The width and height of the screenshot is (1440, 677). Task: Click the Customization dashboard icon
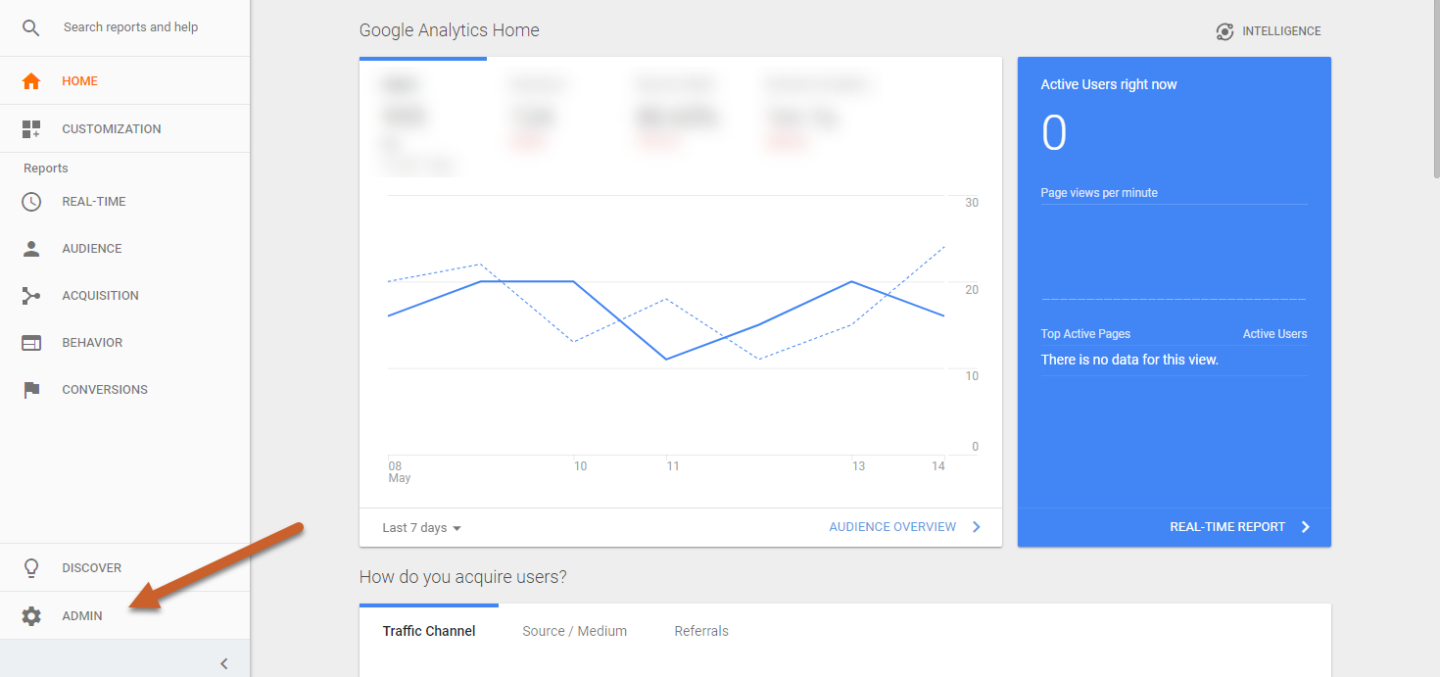(31, 129)
